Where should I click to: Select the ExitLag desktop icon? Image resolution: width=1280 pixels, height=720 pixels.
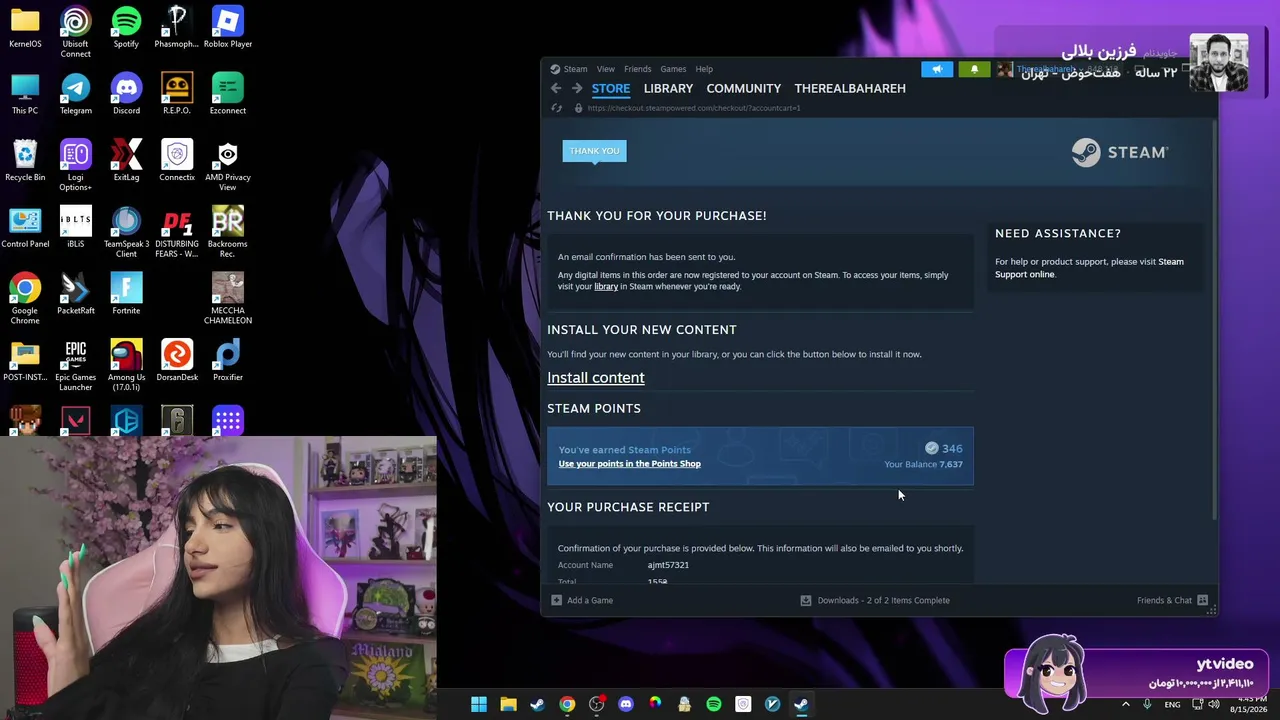pyautogui.click(x=126, y=161)
